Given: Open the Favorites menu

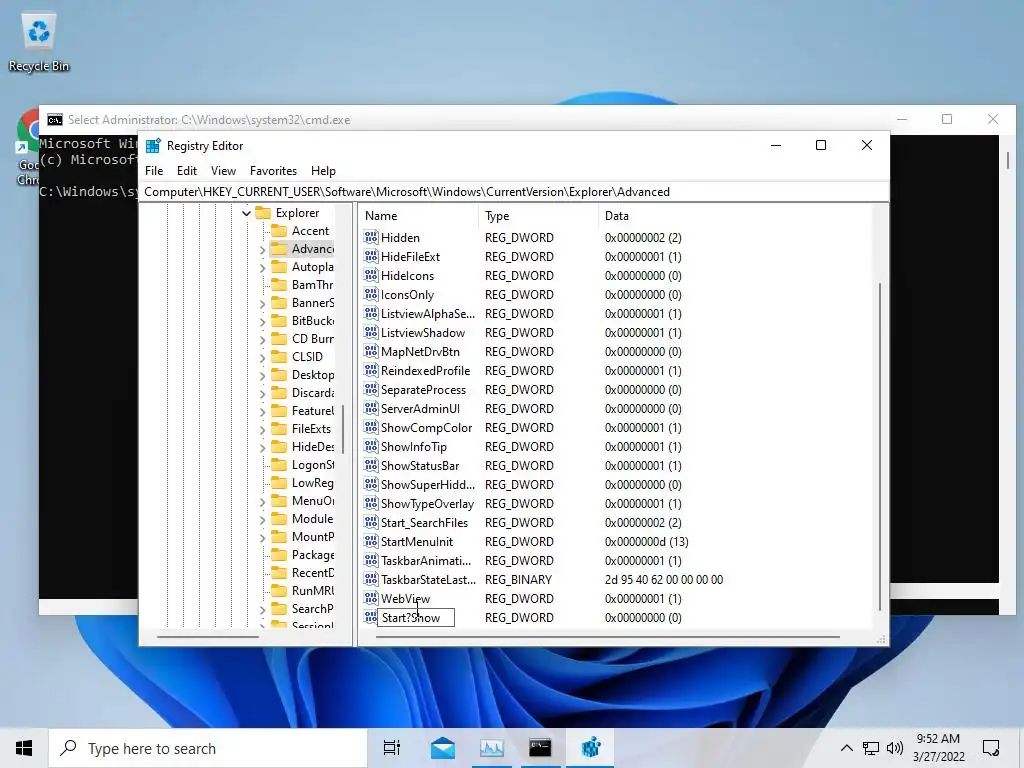Looking at the screenshot, I should tap(273, 170).
